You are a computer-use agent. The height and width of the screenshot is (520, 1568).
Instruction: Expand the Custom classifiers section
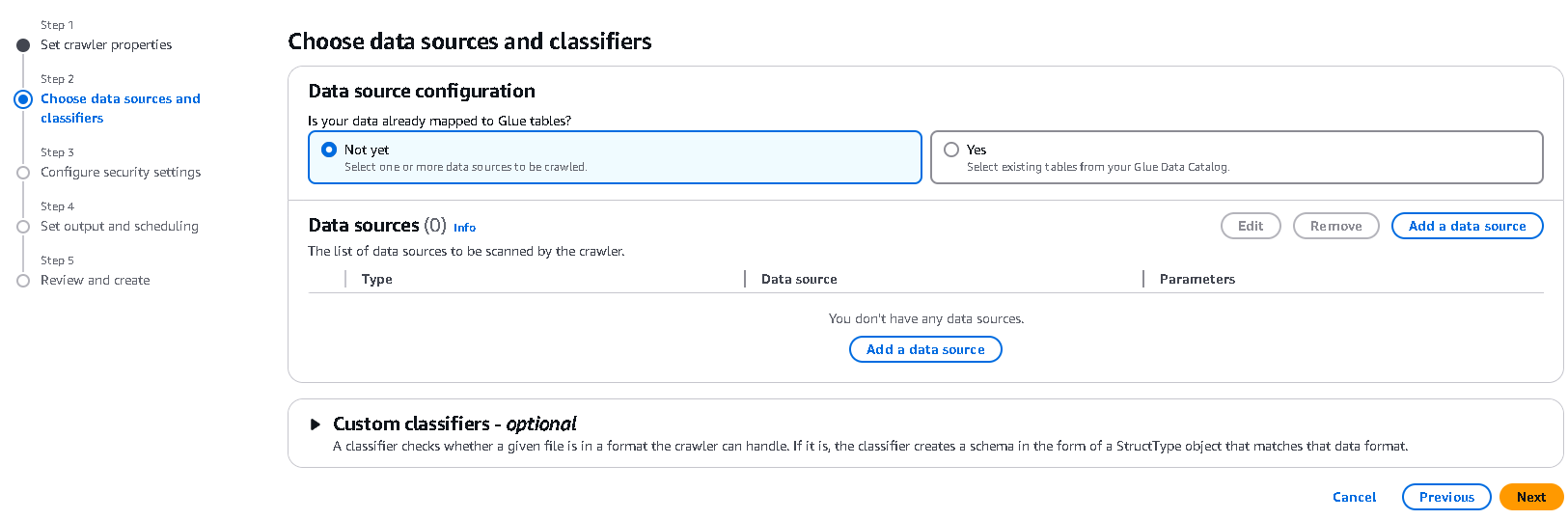(316, 424)
